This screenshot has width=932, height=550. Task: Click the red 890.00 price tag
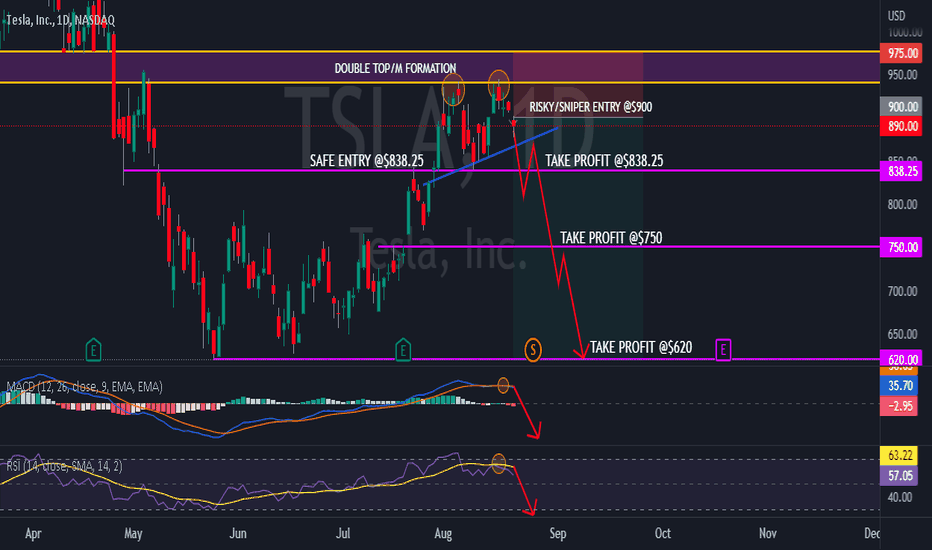coord(901,126)
